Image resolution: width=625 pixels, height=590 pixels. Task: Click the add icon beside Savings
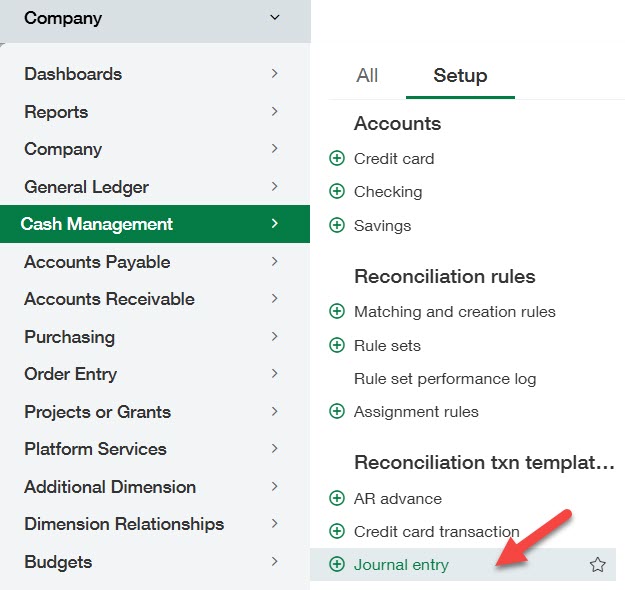(336, 226)
